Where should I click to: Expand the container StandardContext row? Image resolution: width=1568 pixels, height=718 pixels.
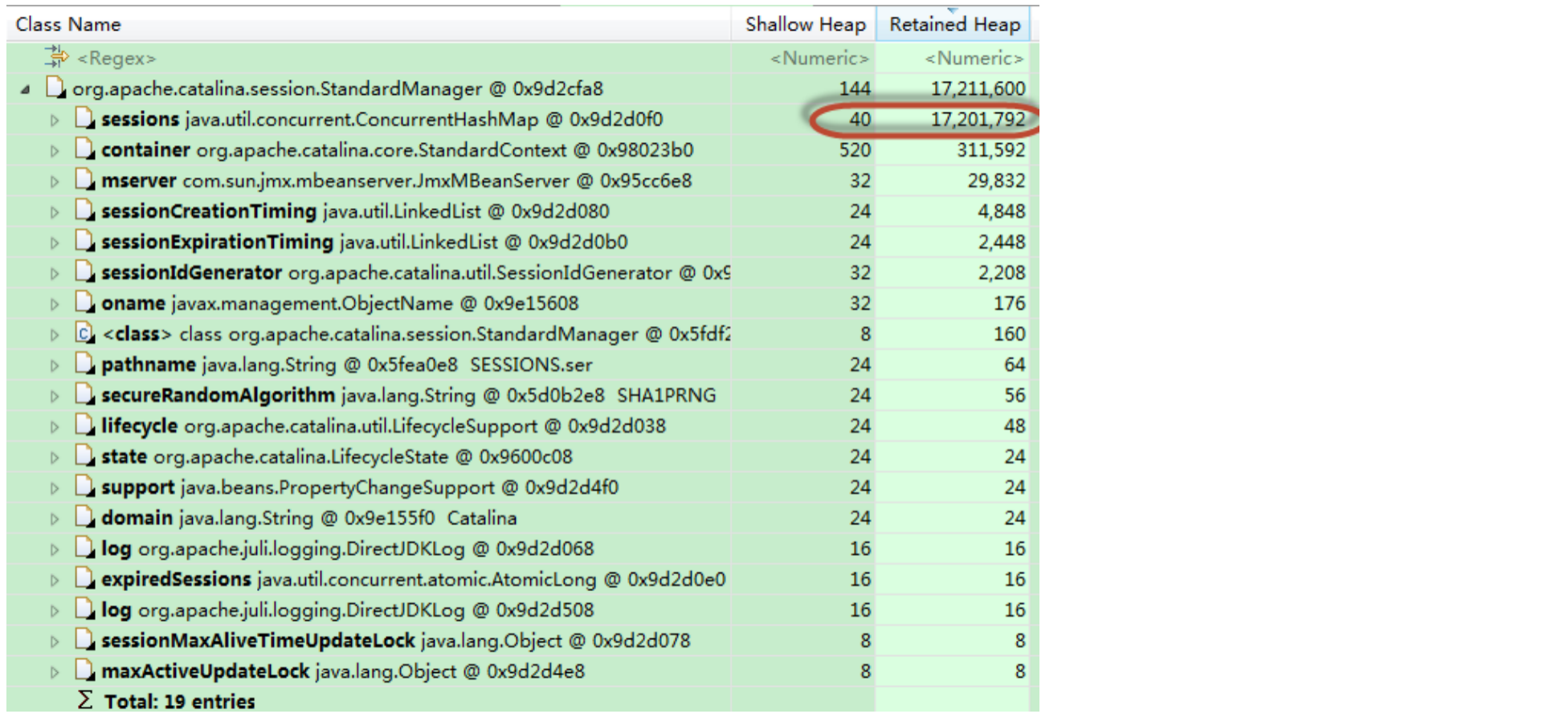[55, 151]
